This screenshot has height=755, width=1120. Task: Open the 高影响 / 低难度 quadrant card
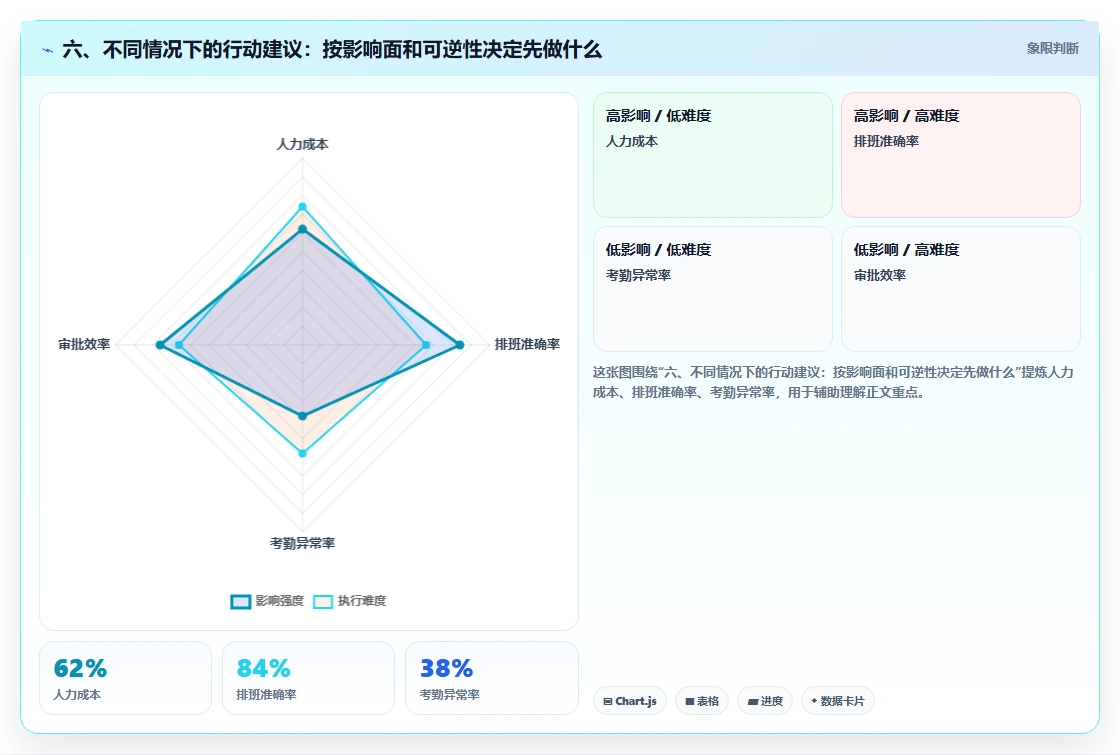pos(713,154)
